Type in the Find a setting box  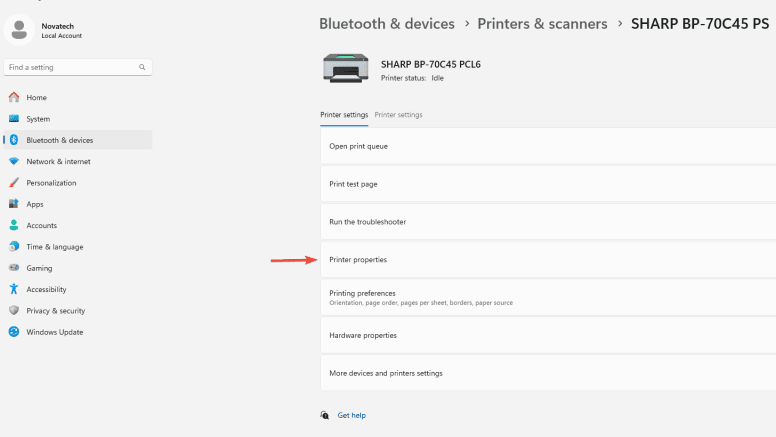coord(70,68)
